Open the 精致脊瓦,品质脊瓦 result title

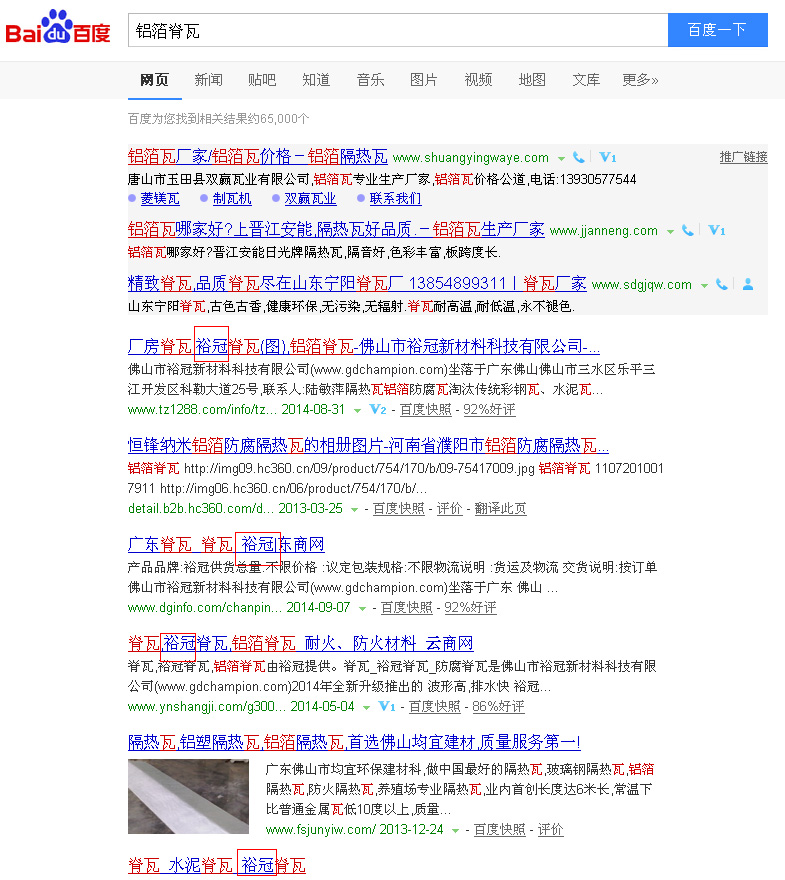(x=357, y=283)
